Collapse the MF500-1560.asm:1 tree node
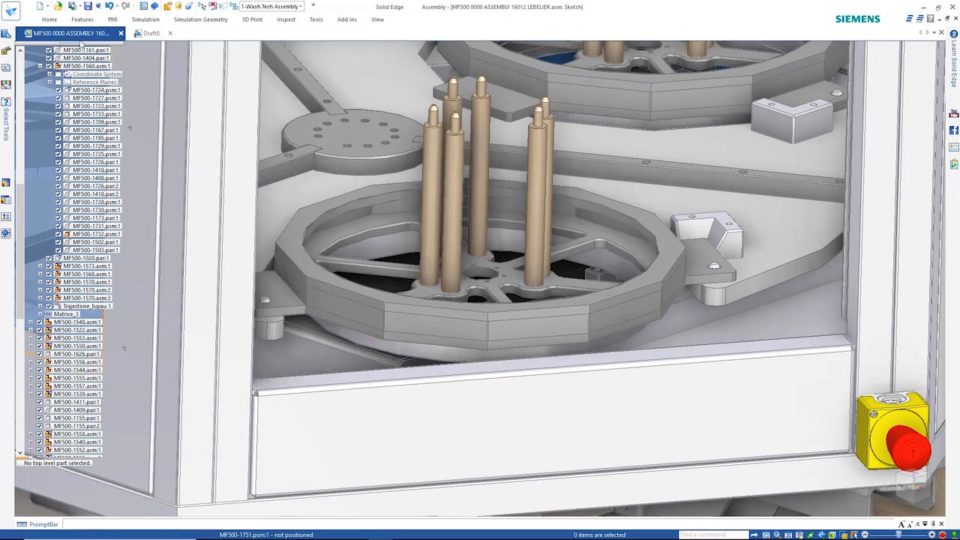This screenshot has height=540, width=960. [x=40, y=66]
